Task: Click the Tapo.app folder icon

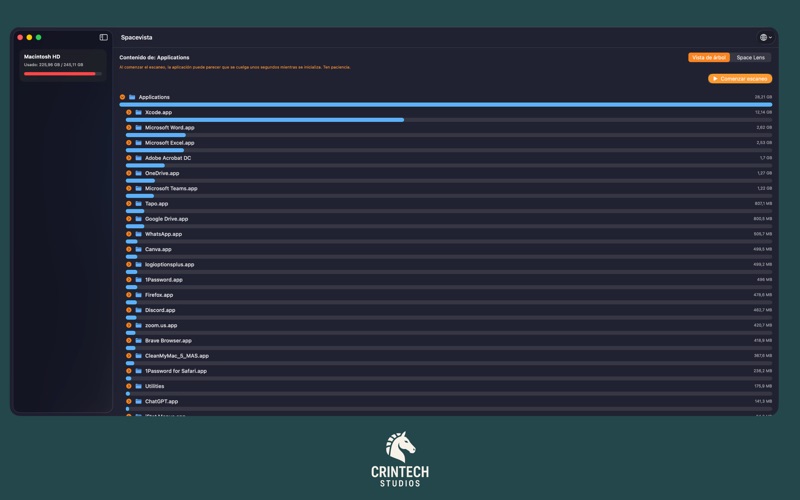Action: point(138,204)
